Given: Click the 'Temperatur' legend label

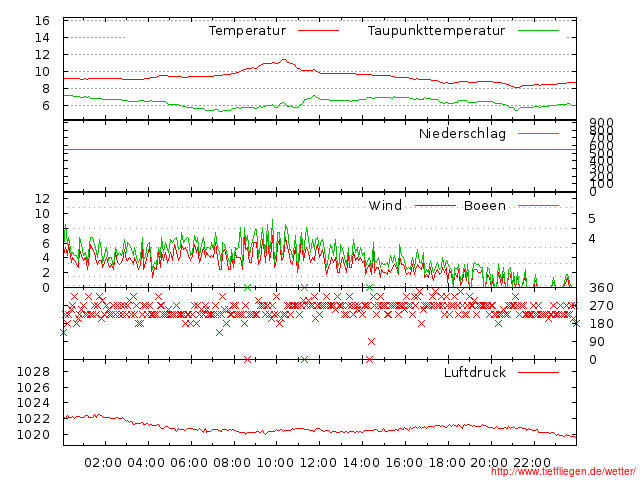Looking at the screenshot, I should coord(247,31).
